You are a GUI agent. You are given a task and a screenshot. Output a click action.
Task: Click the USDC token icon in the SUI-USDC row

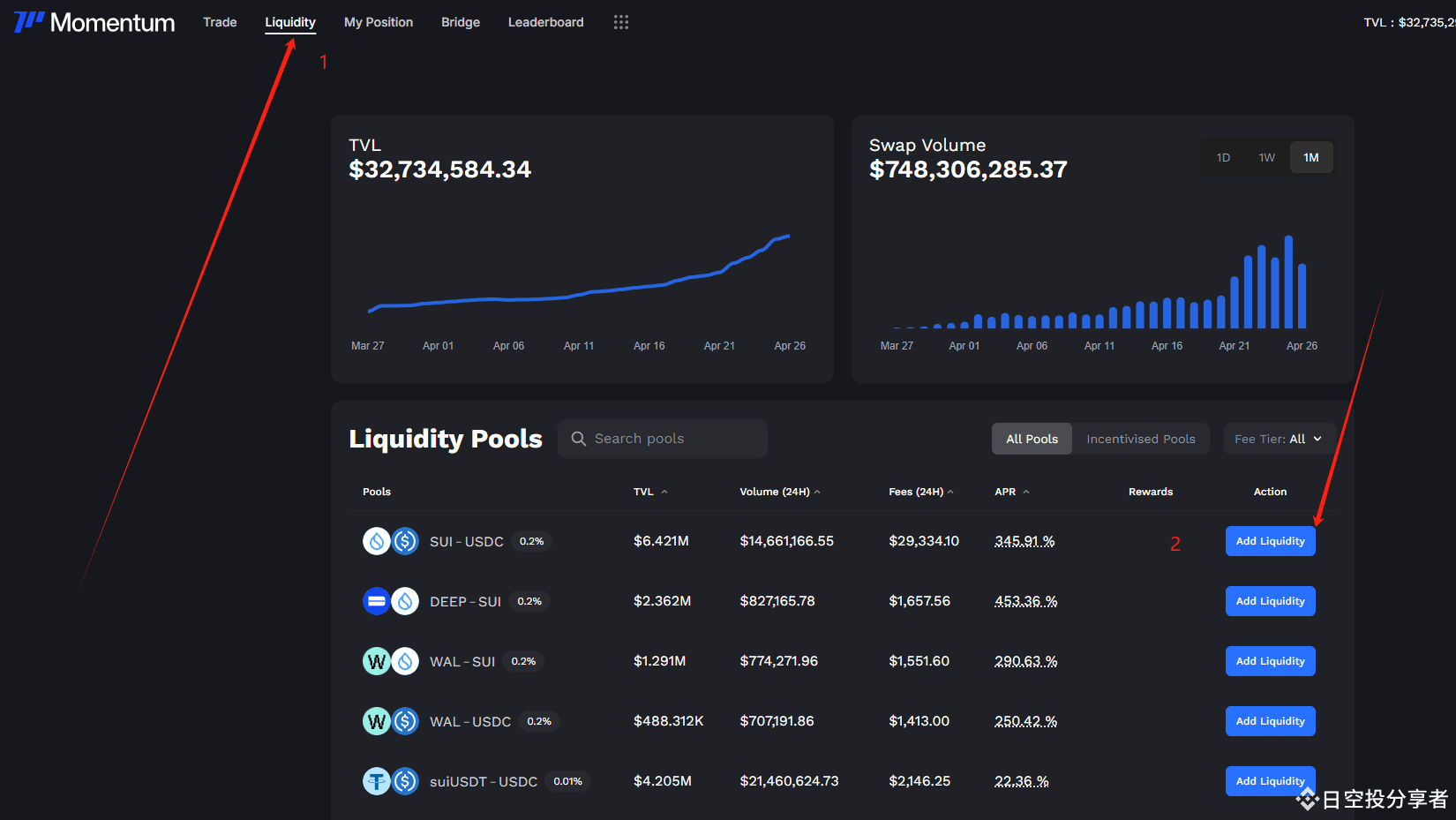tap(405, 541)
